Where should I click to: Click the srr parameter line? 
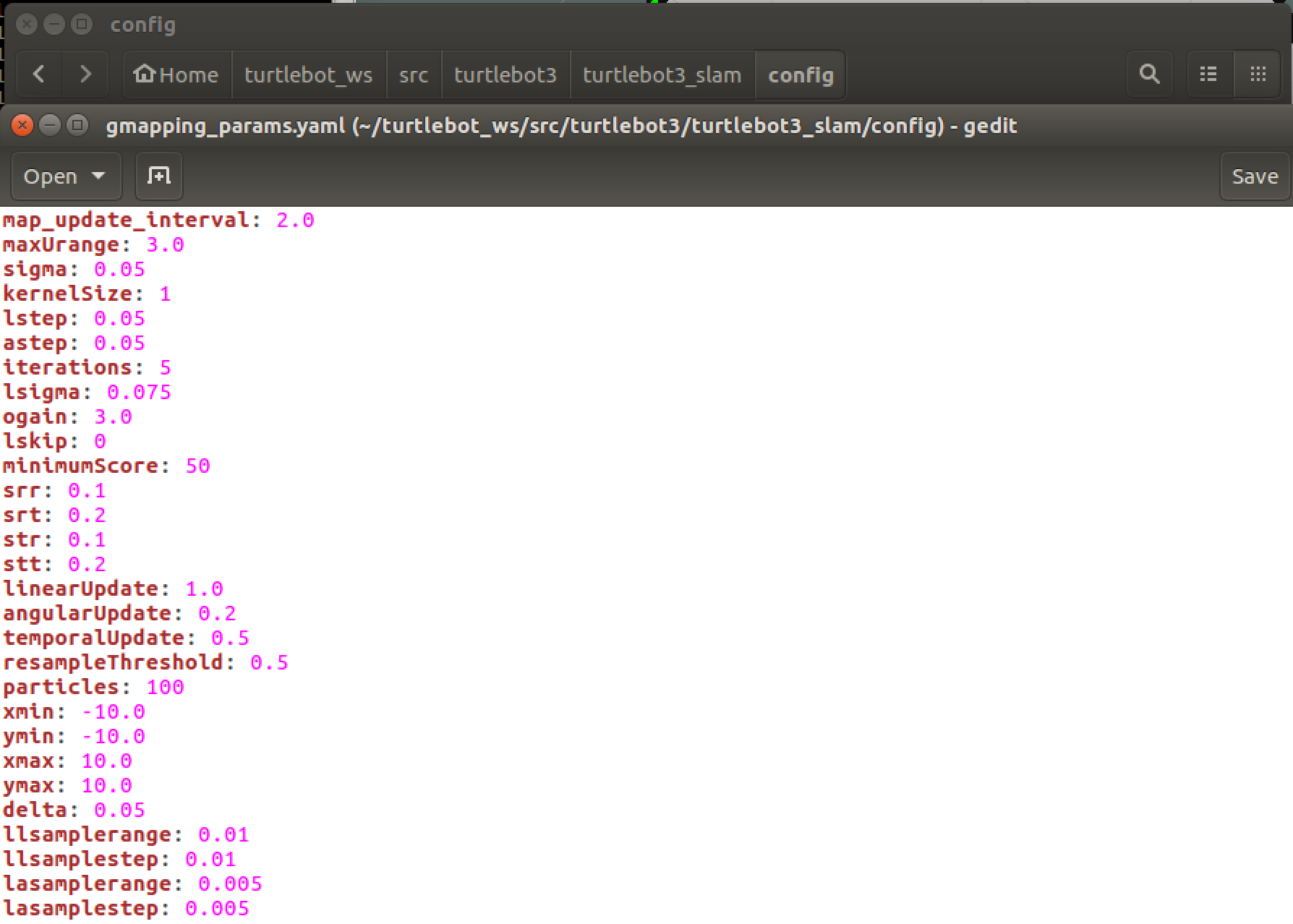pos(54,490)
